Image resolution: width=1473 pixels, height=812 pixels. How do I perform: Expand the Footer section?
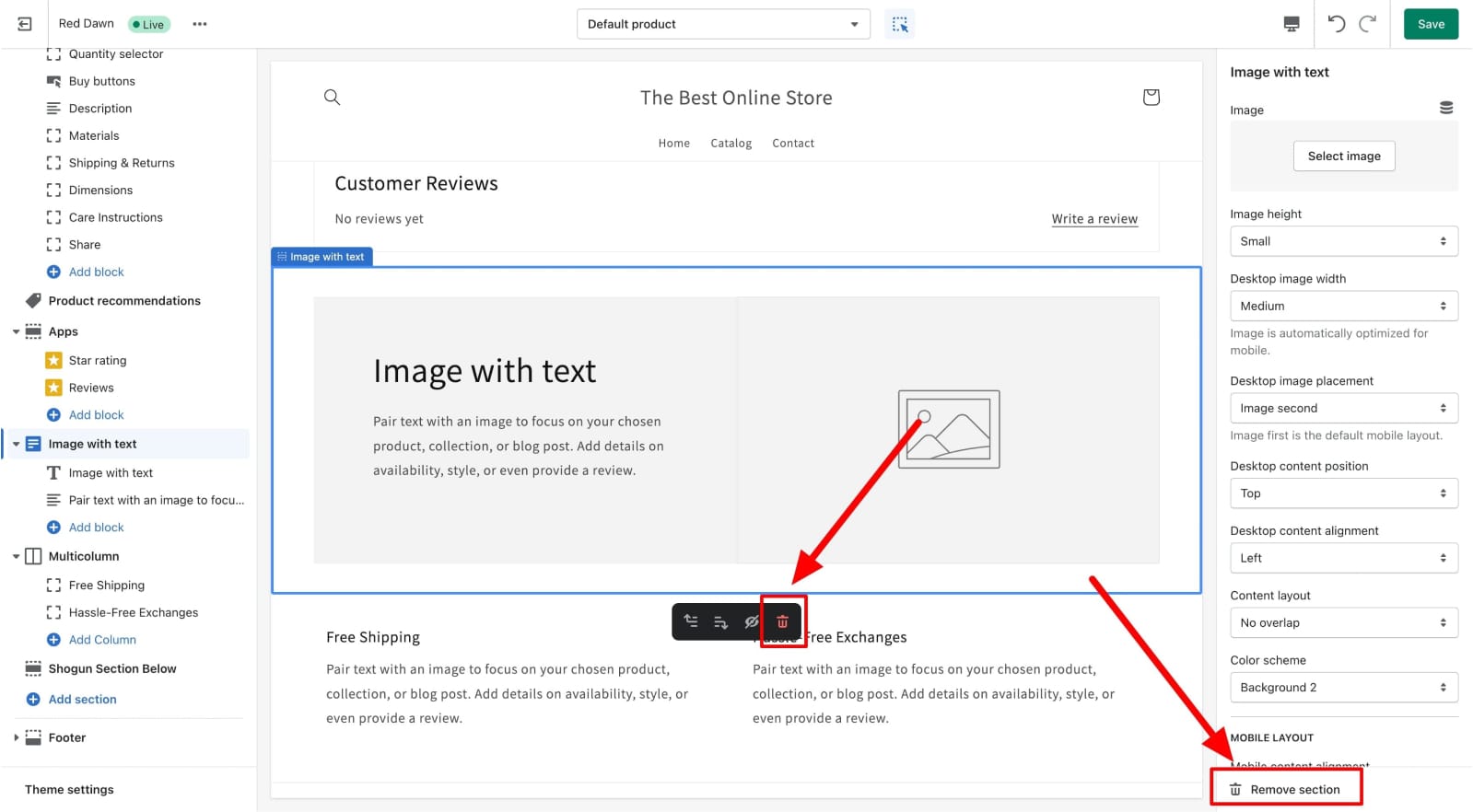coord(16,738)
